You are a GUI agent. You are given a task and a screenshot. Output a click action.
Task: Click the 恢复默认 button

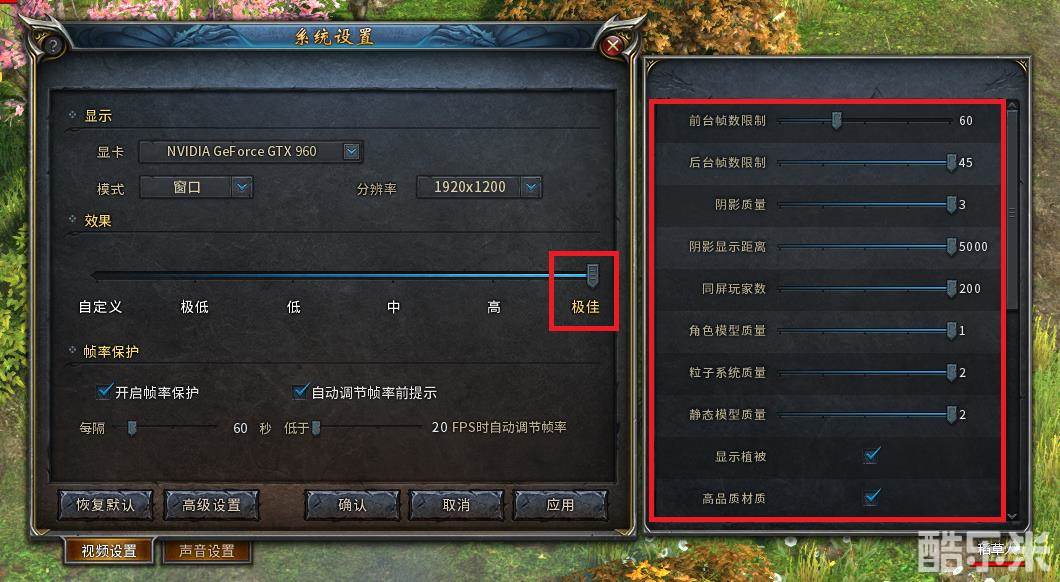click(105, 505)
